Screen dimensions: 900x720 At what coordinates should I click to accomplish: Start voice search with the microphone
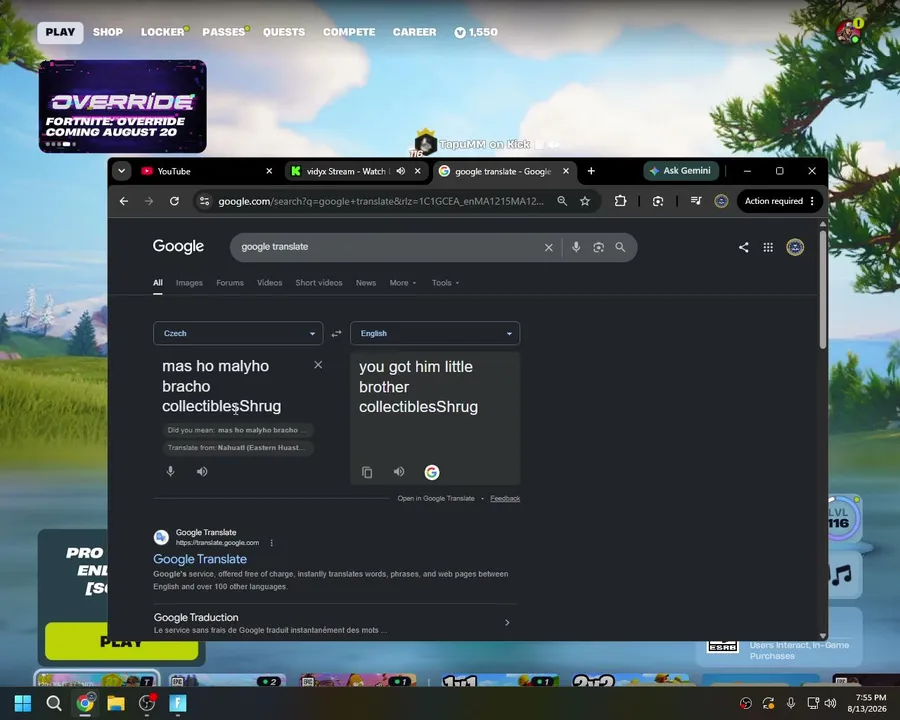pos(576,247)
